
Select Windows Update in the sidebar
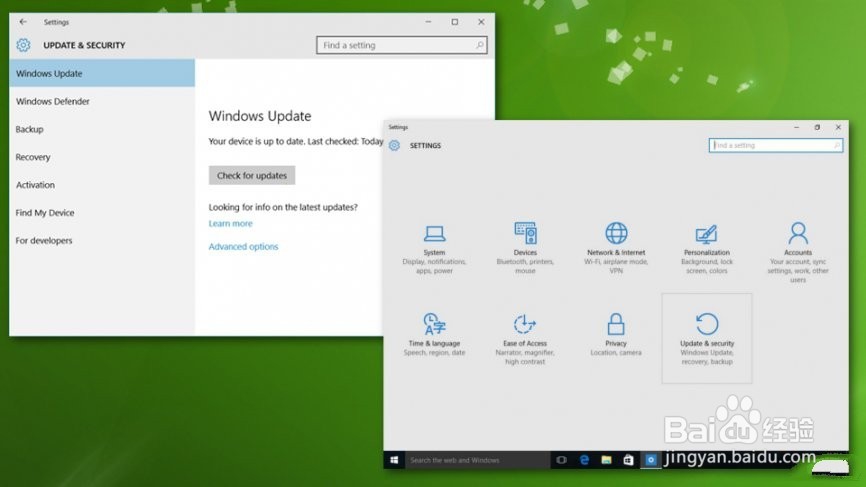tap(102, 73)
